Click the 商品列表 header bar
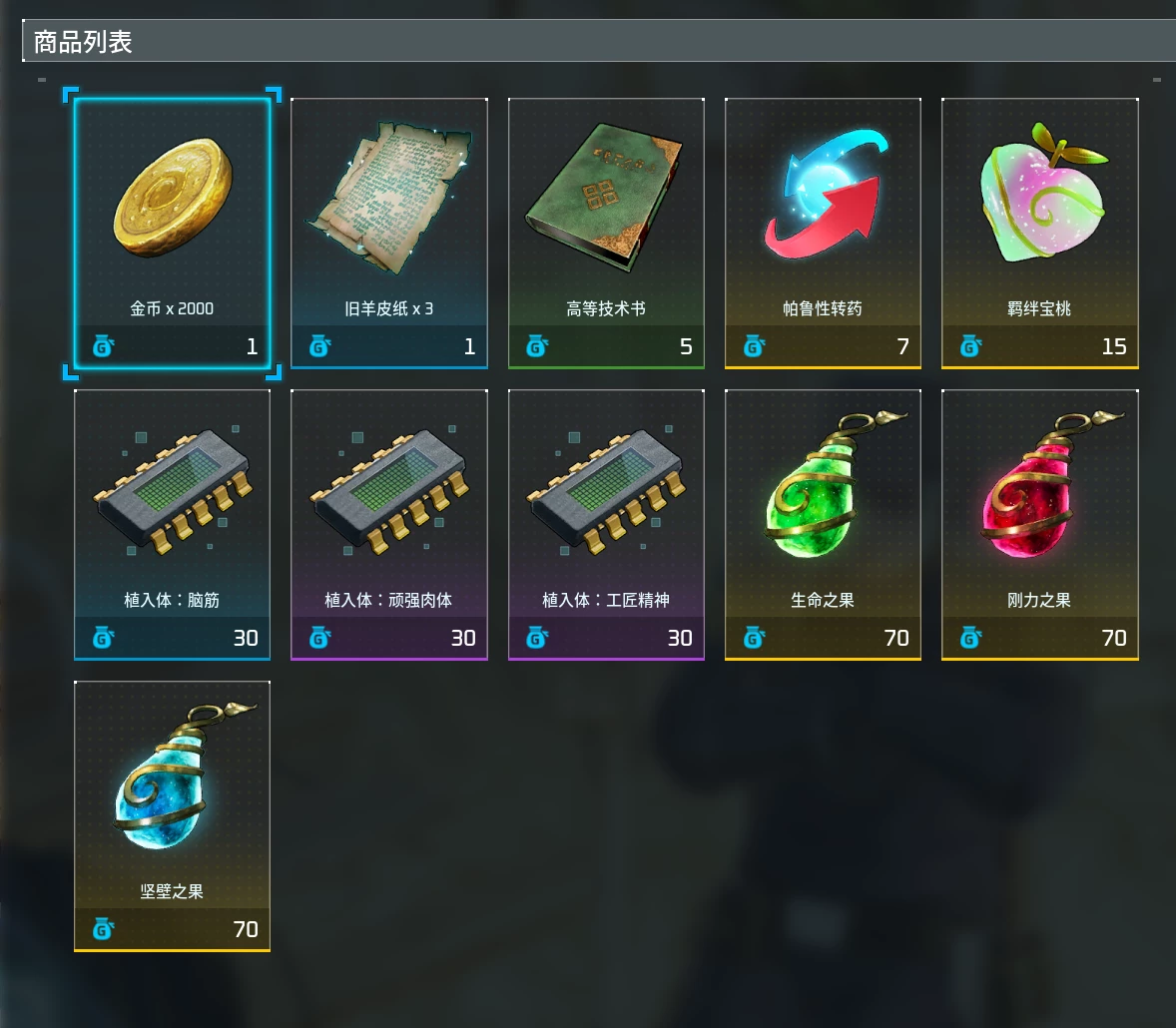 pyautogui.click(x=599, y=41)
